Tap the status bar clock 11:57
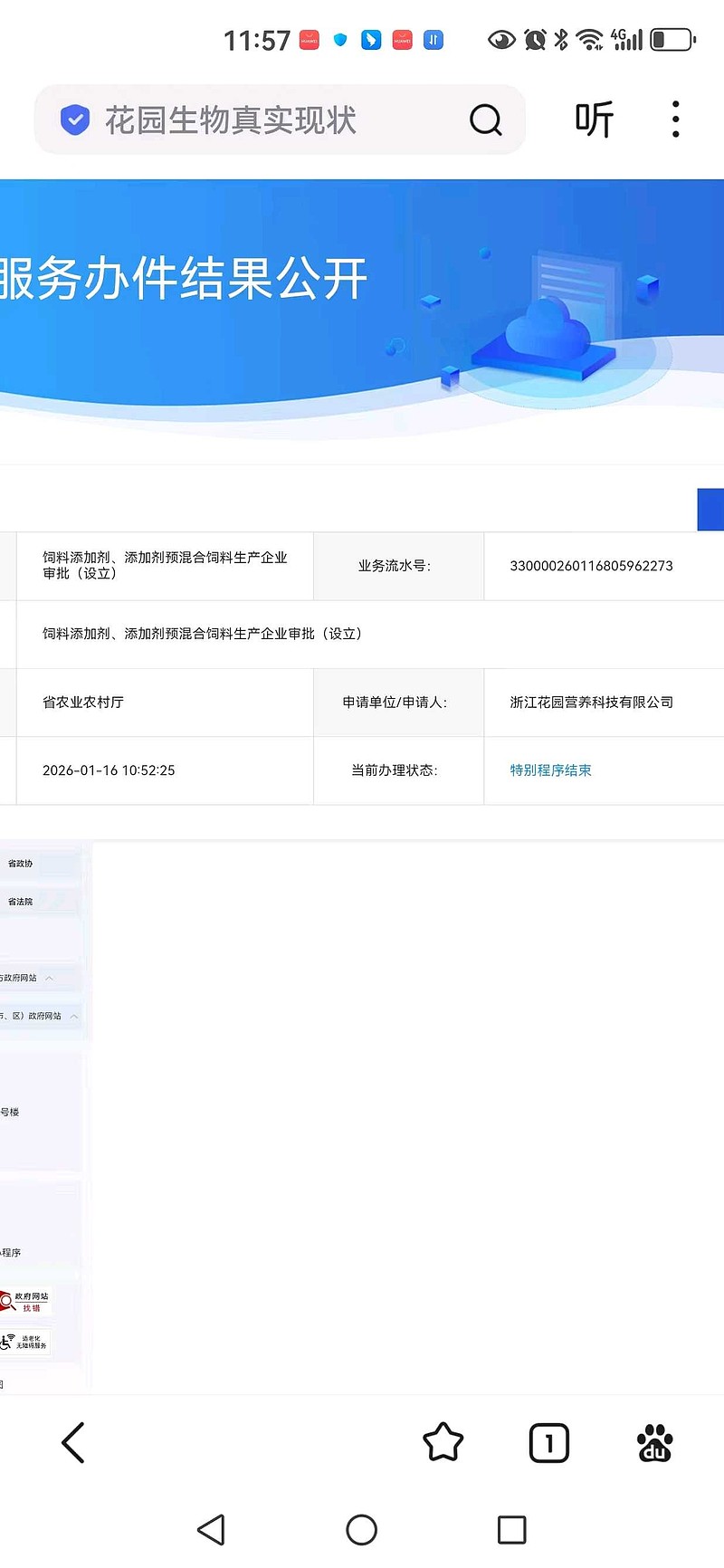724x1568 pixels. (257, 41)
